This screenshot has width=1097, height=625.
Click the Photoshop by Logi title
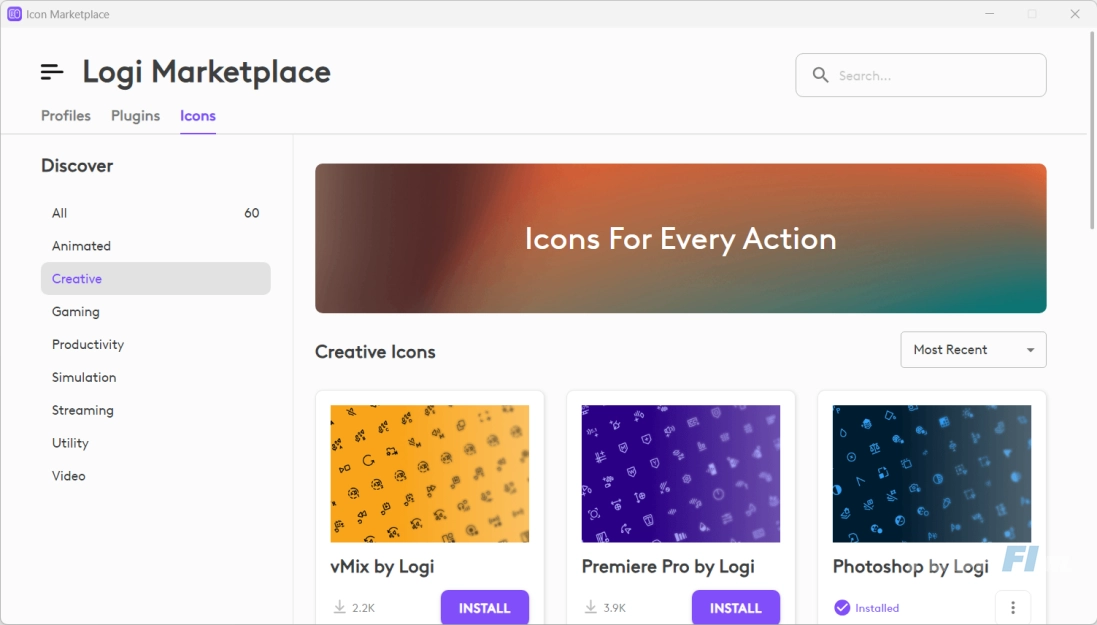(x=910, y=566)
